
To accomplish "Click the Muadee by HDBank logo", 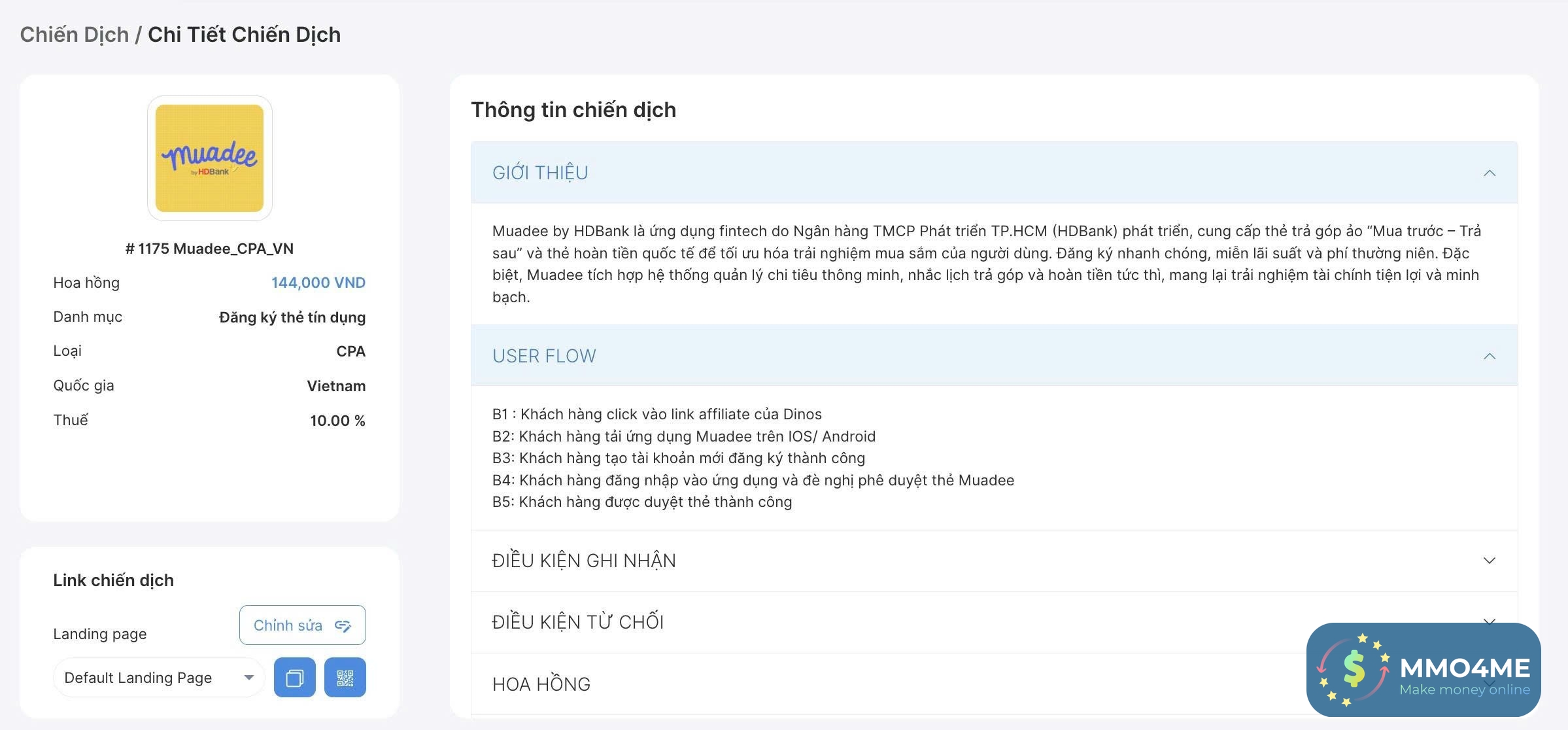I will [x=209, y=158].
